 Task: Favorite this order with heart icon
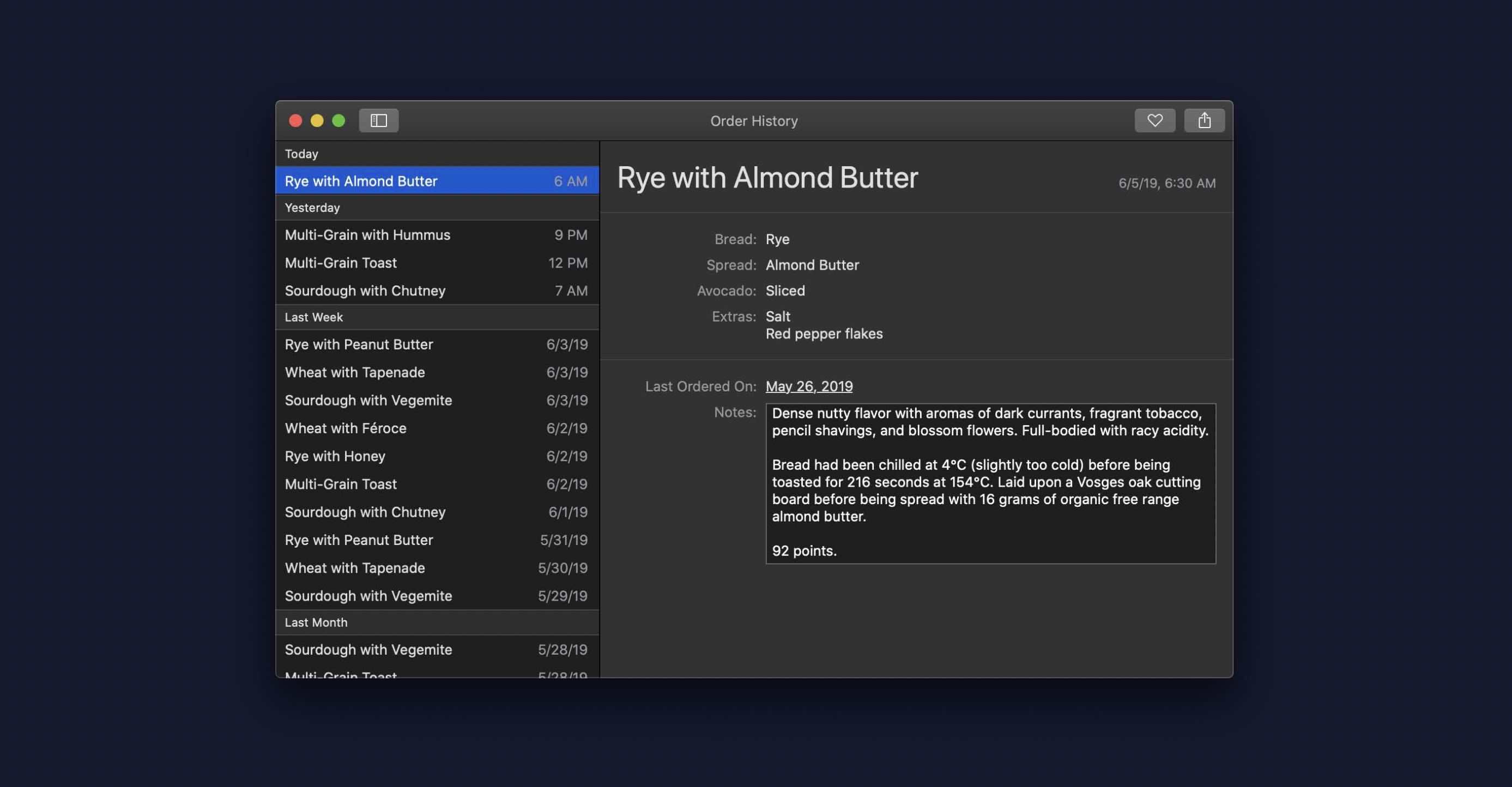(x=1154, y=120)
